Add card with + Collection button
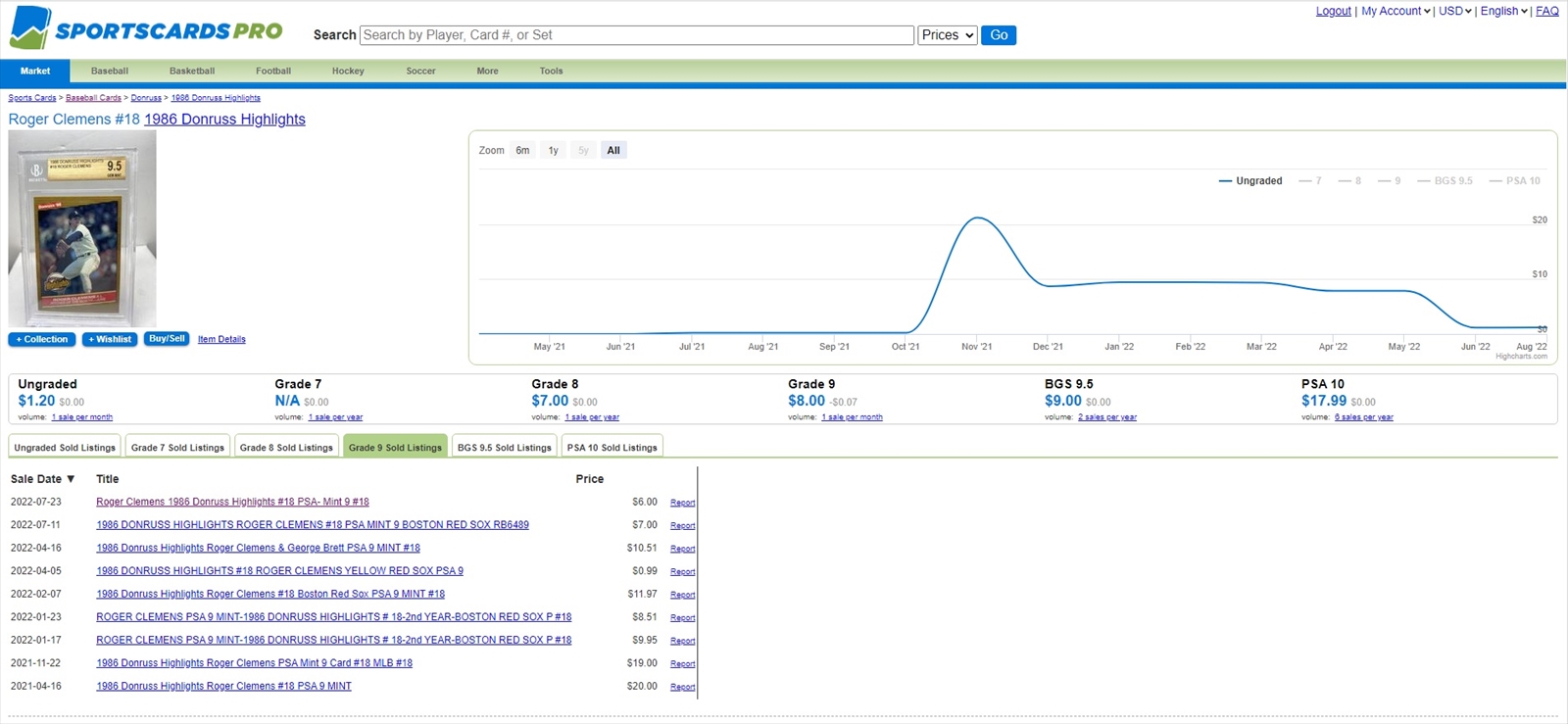Screen dimensions: 1568x724 tap(43, 340)
